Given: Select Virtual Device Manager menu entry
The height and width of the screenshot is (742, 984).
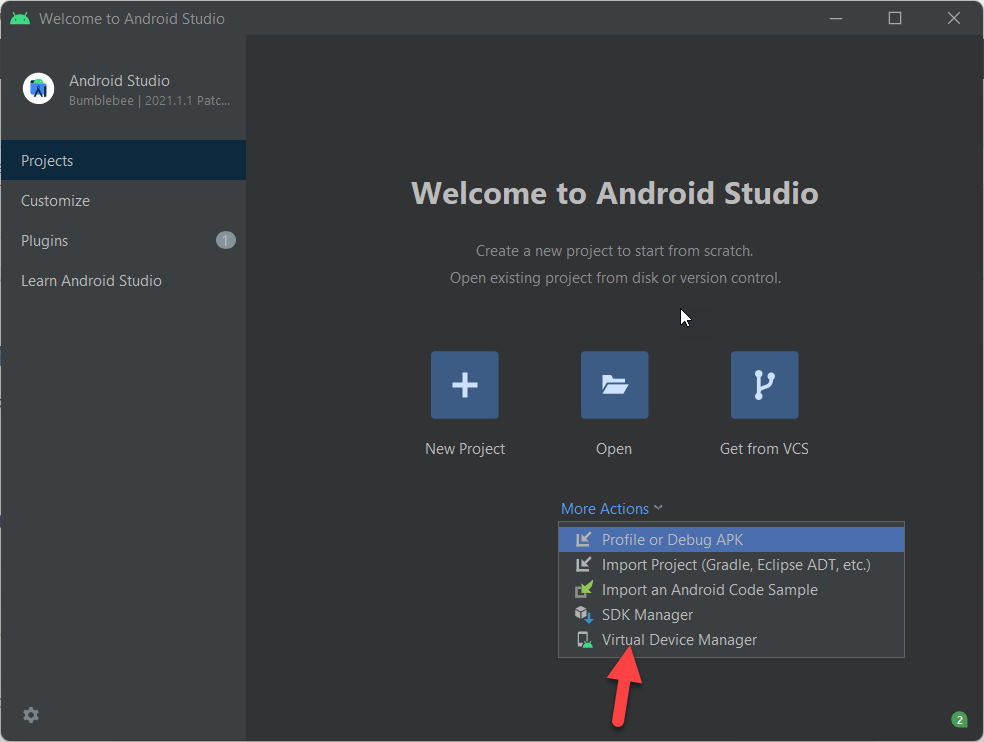Looking at the screenshot, I should [679, 640].
